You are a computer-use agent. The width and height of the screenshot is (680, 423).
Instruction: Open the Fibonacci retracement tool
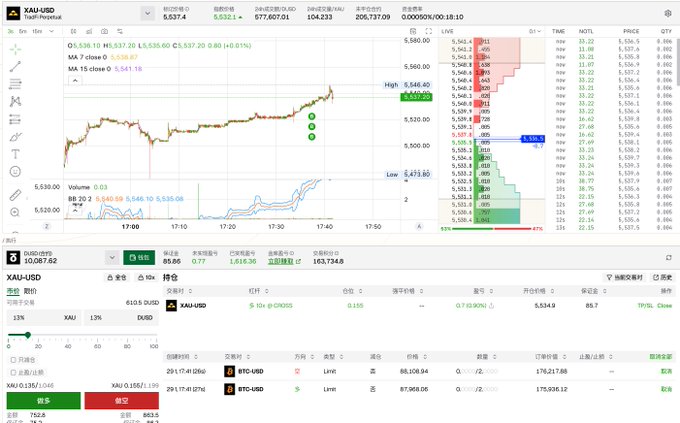tap(15, 84)
